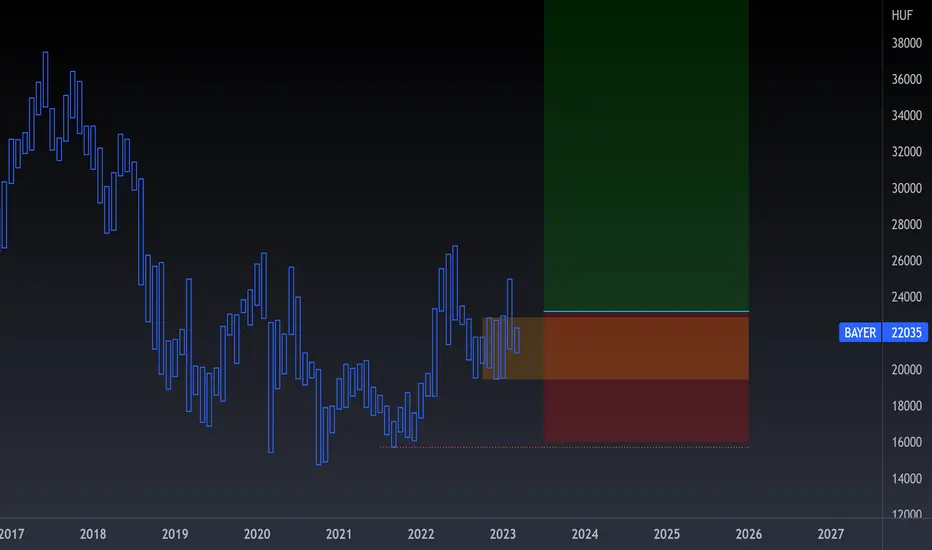Click the 20000 price axis label
The height and width of the screenshot is (550, 932).
(x=906, y=369)
